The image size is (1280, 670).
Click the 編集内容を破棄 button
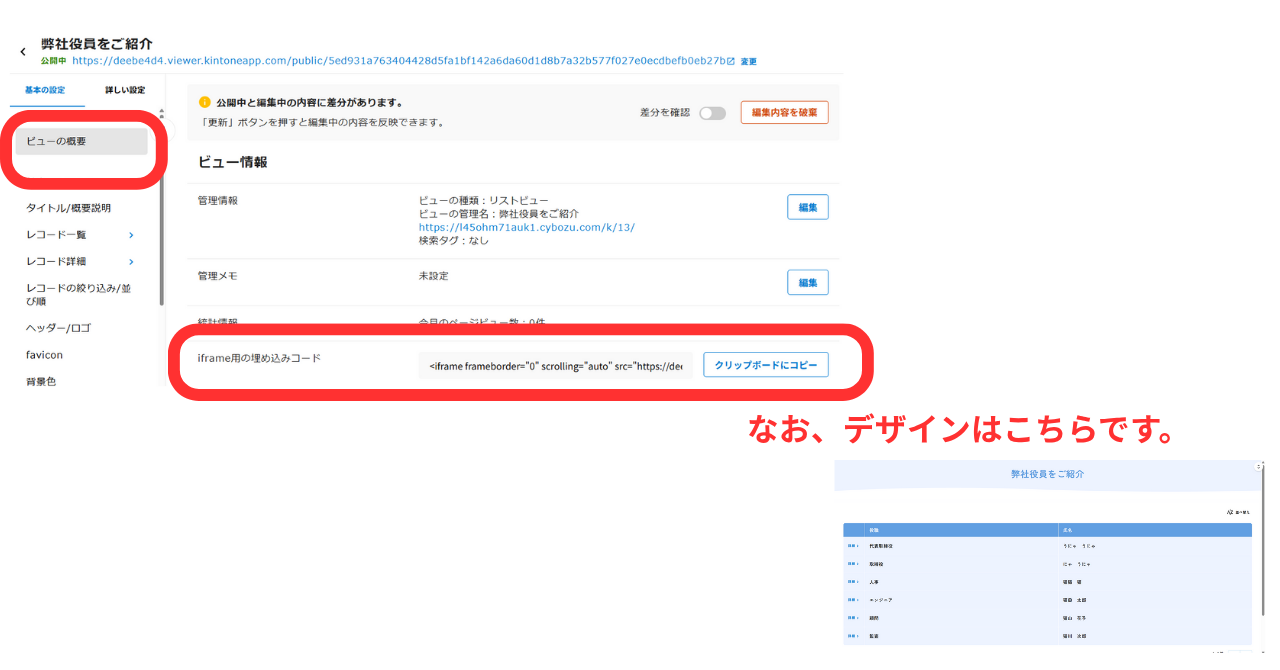coord(784,112)
